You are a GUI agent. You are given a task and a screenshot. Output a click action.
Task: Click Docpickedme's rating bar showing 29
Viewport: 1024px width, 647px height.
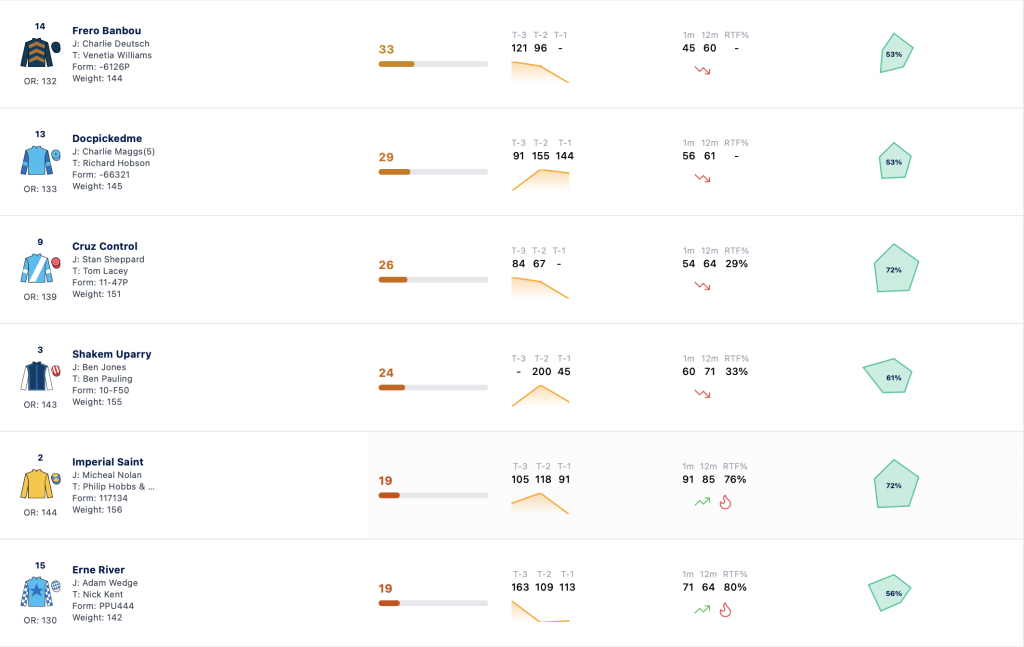(x=433, y=172)
